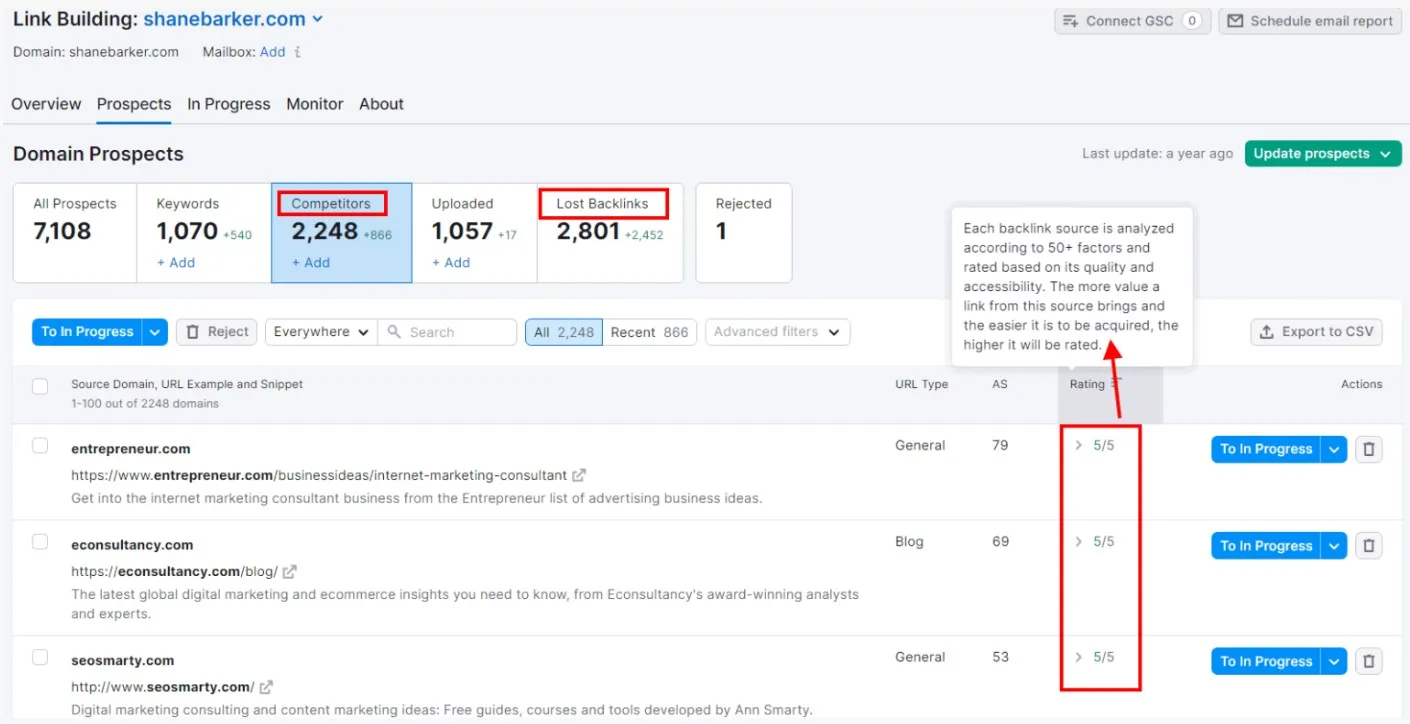Click the Export to CSV button
The height and width of the screenshot is (724, 1410).
pyautogui.click(x=1316, y=332)
